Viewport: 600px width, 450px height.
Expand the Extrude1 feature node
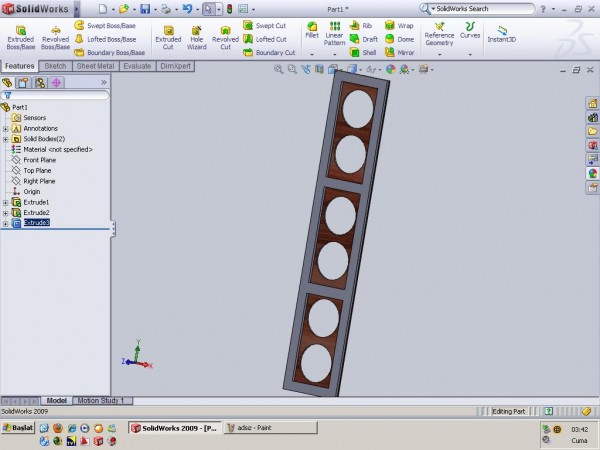pyautogui.click(x=6, y=202)
